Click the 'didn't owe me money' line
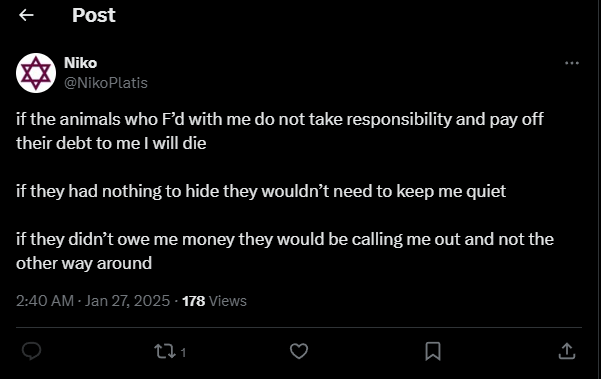Screen dimensions: 601x379 285,240
